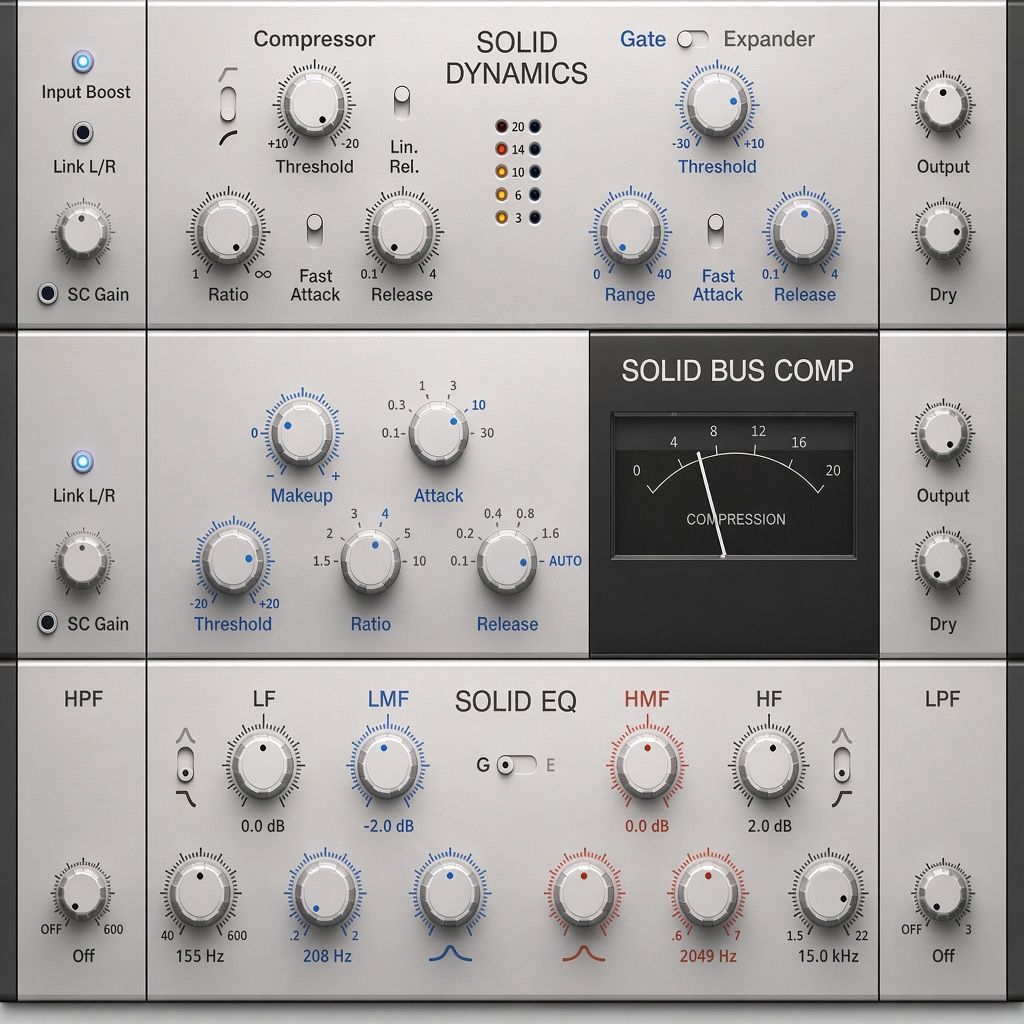The image size is (1024, 1024).
Task: Click the Gate label
Action: pyautogui.click(x=643, y=39)
